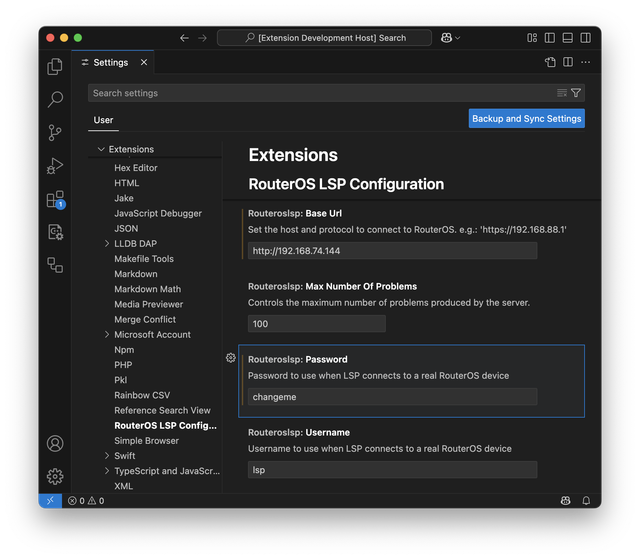640x559 pixels.
Task: Click the Max Number Of Problems field
Action: pyautogui.click(x=316, y=324)
